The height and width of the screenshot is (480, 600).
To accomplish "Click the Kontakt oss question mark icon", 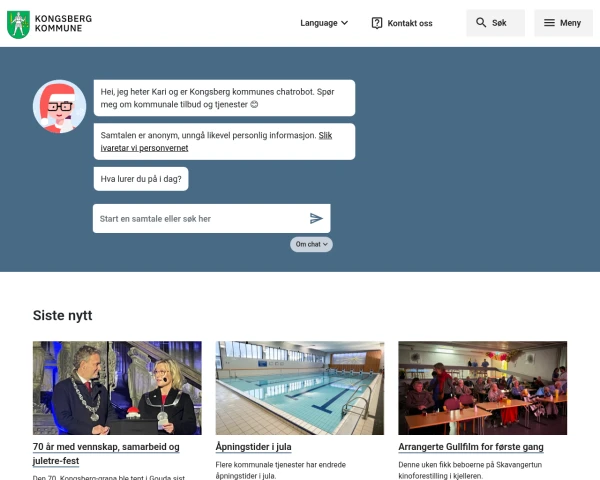I will (377, 23).
